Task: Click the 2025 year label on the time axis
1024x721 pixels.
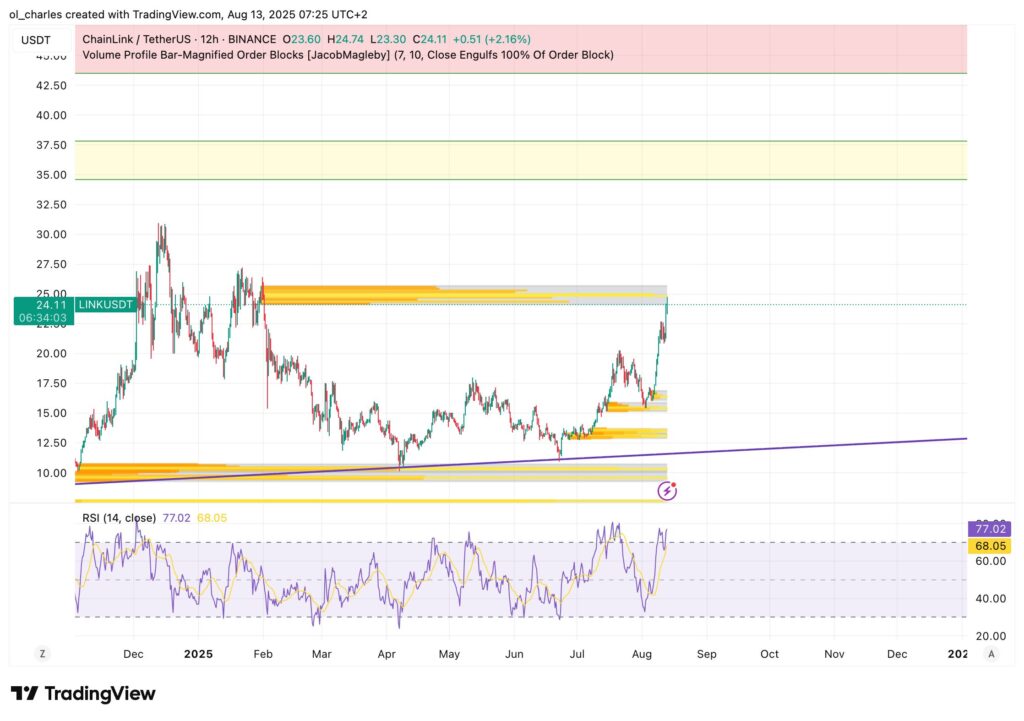Action: pyautogui.click(x=198, y=653)
